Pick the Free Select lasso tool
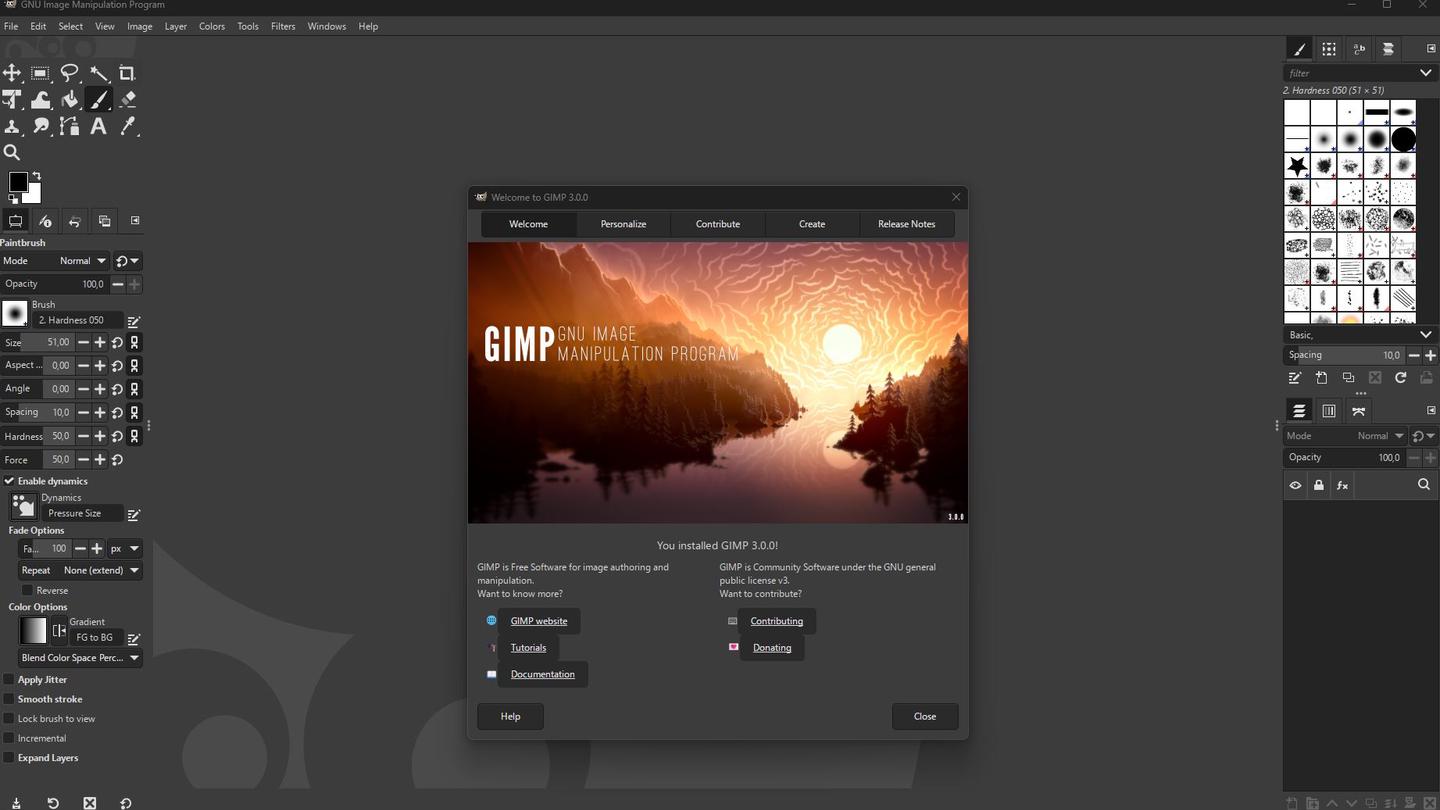This screenshot has width=1440, height=810. pyautogui.click(x=69, y=72)
